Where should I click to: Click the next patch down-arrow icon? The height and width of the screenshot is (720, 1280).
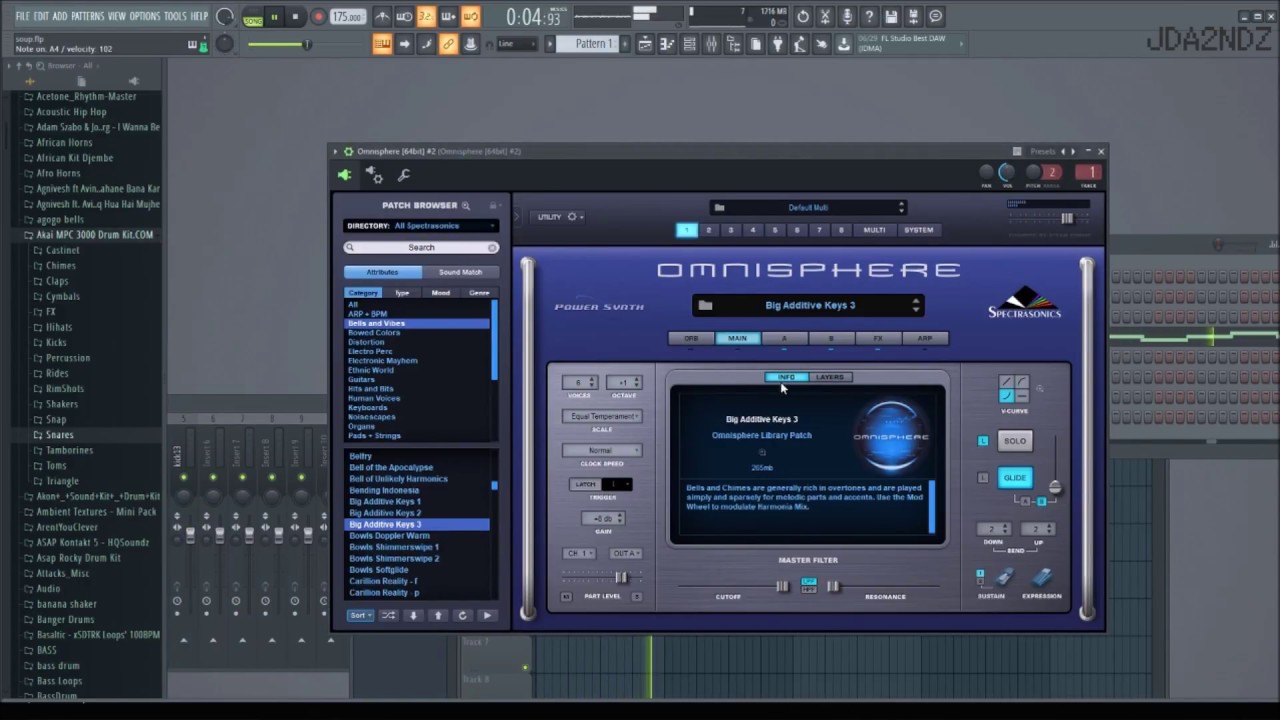click(413, 615)
